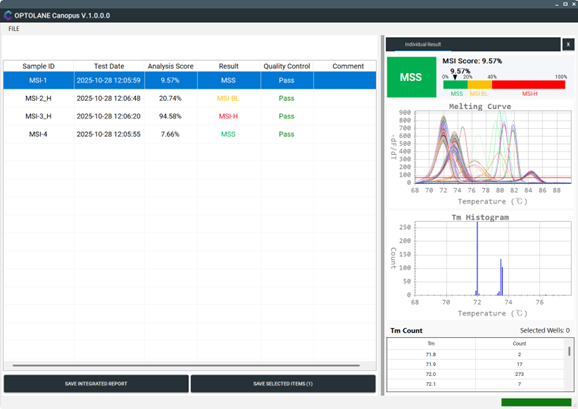
Task: Click the black score marker arrow
Action: [455, 77]
